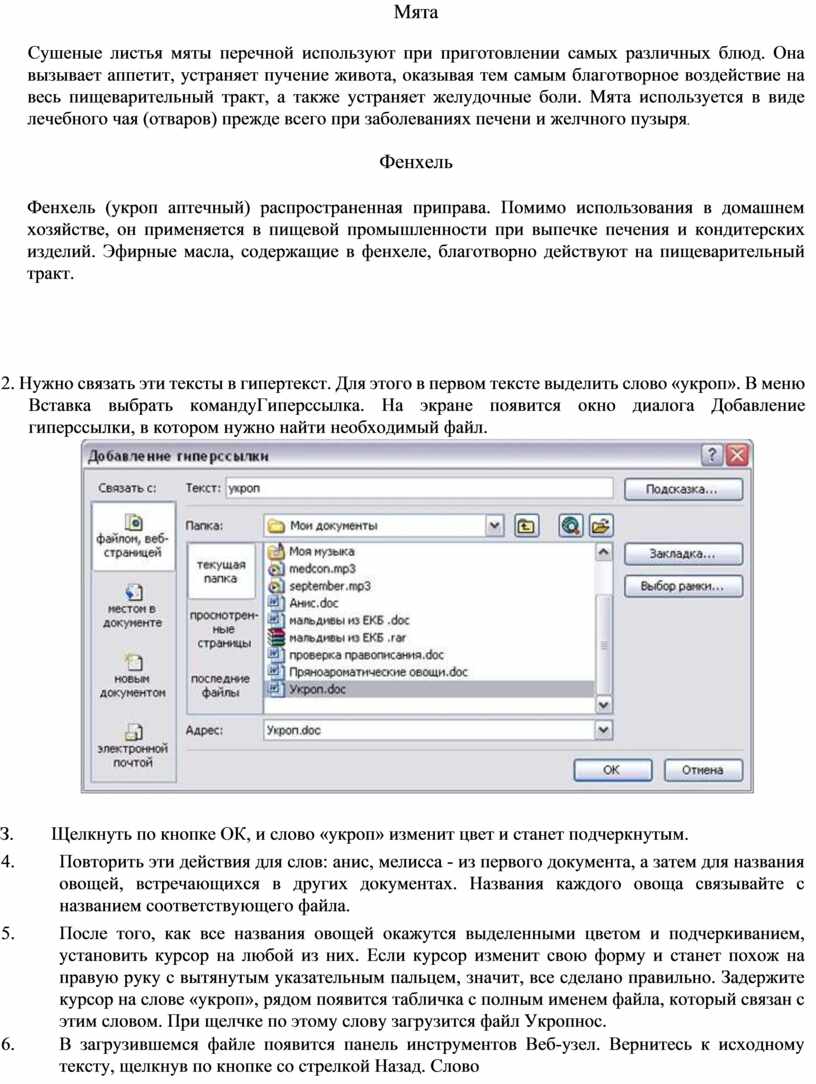Choose 'новым документом' link option

[133, 675]
